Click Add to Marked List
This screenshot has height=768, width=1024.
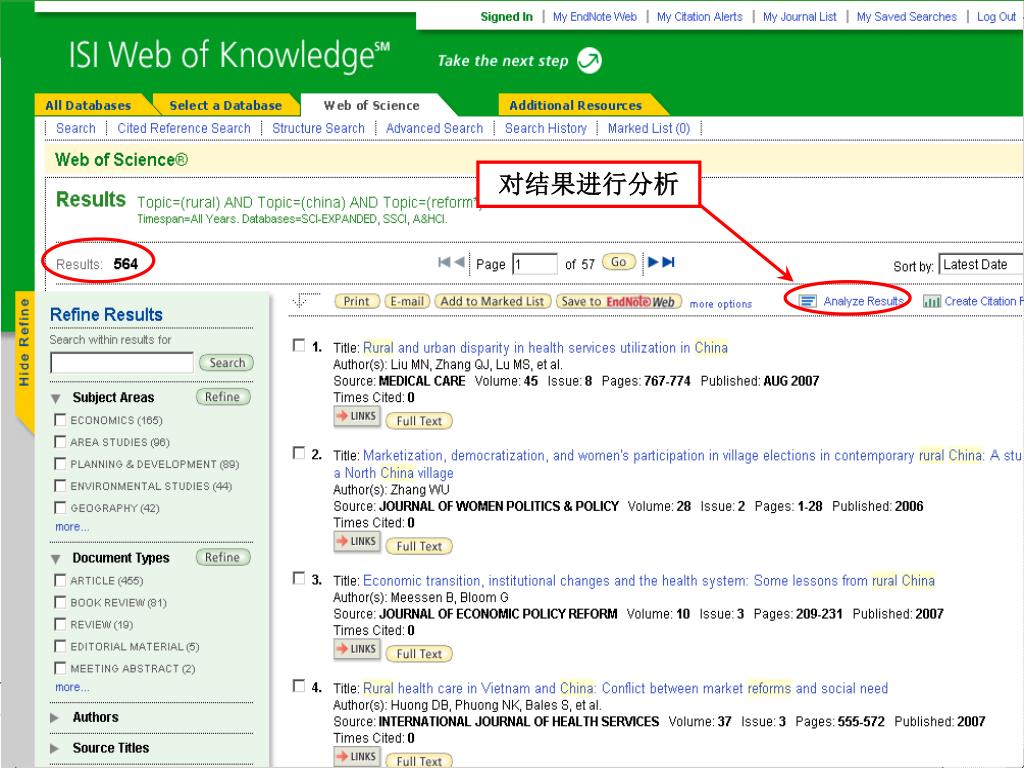coord(492,301)
